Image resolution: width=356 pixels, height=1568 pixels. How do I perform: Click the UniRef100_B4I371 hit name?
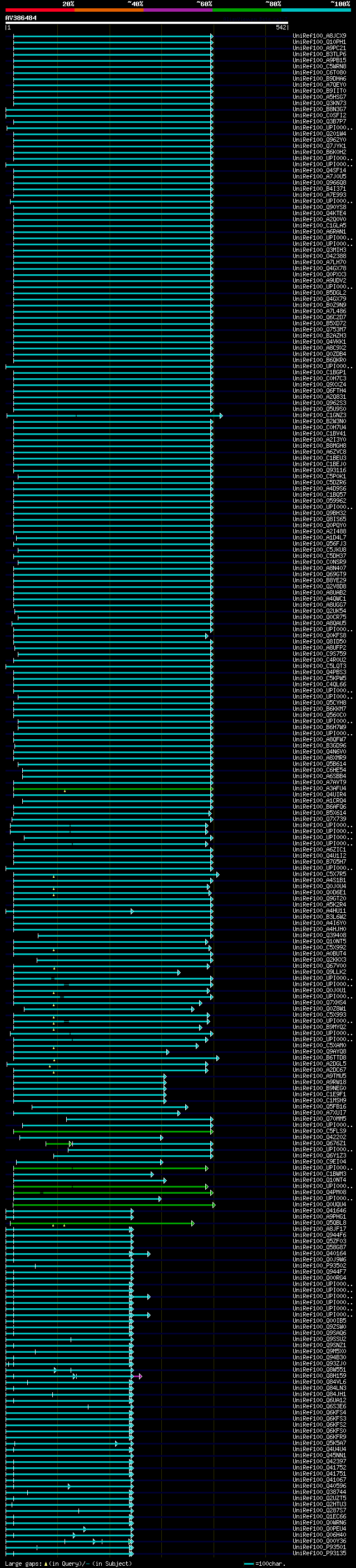(x=319, y=189)
